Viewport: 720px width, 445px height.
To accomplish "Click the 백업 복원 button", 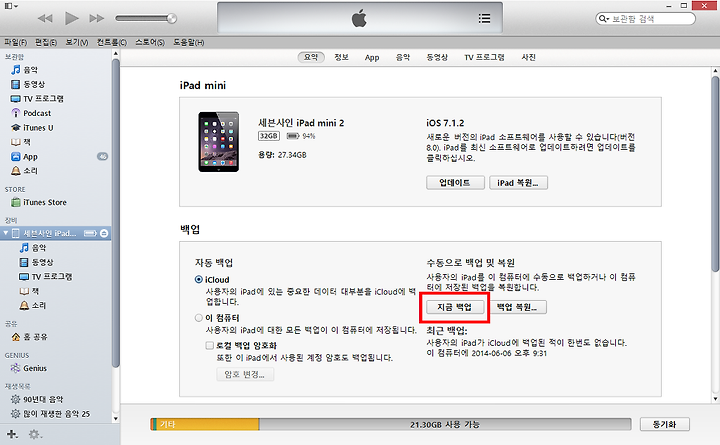I will (x=518, y=307).
